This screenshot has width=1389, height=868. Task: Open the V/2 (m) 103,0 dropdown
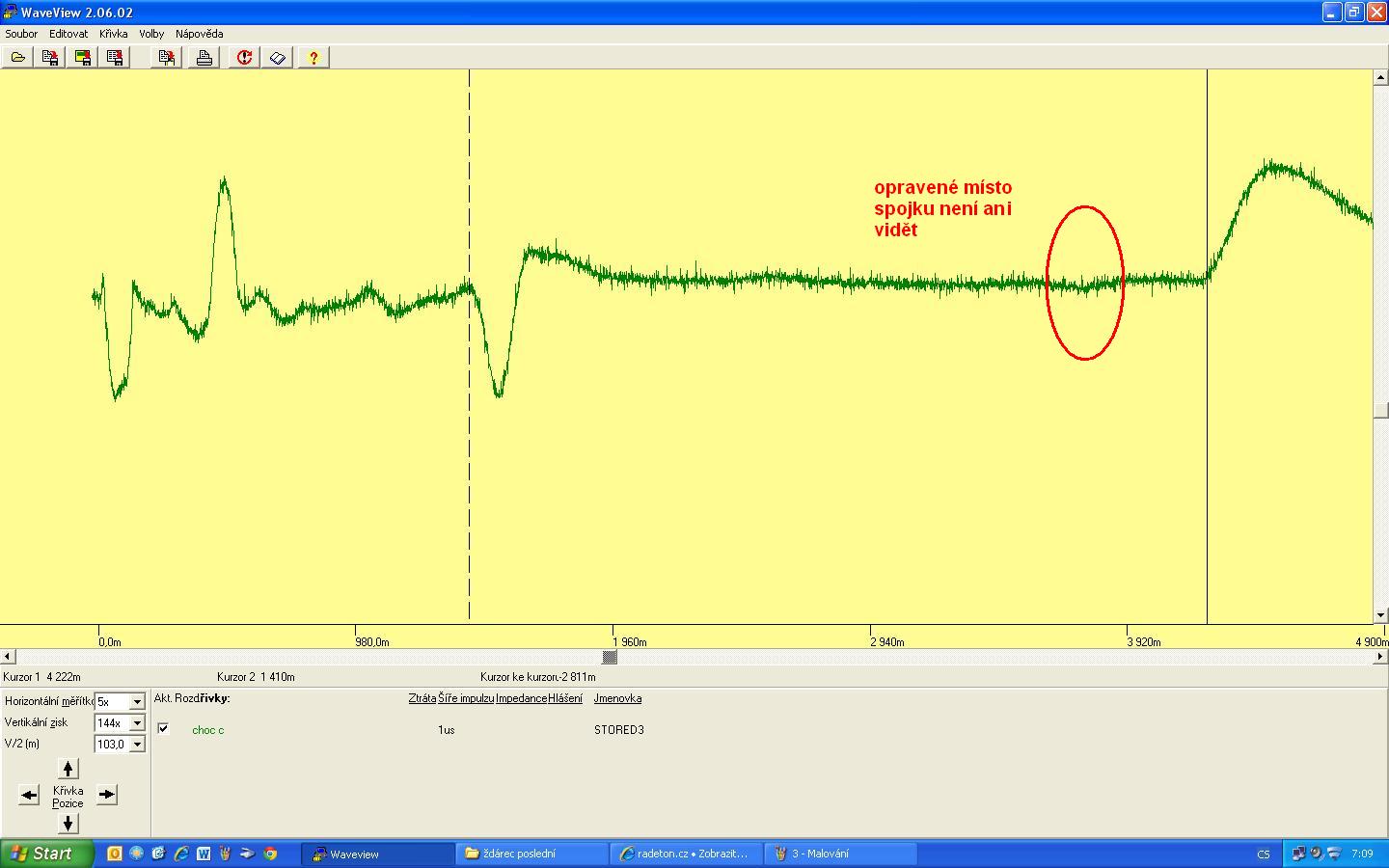click(137, 745)
